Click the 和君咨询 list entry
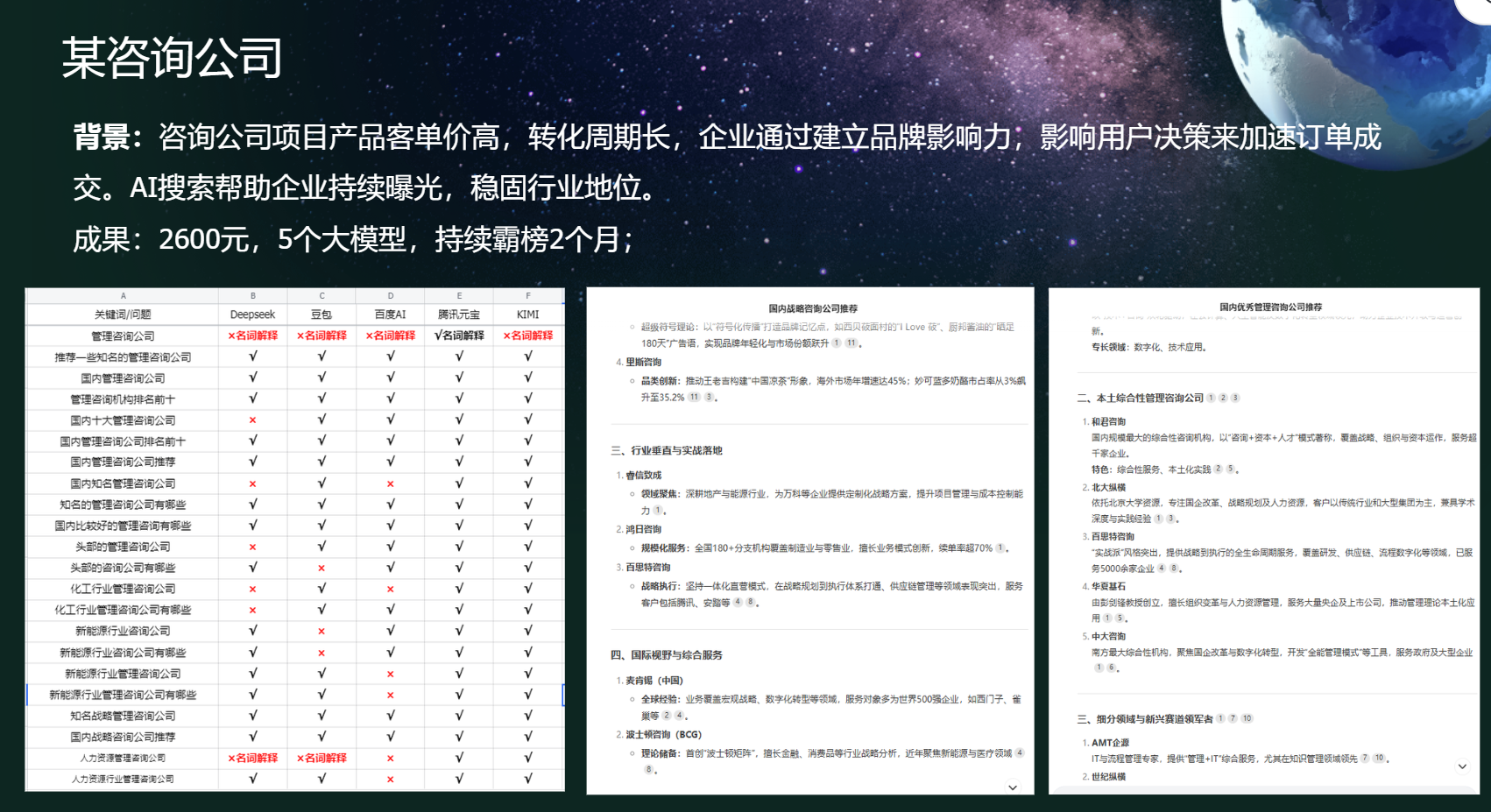This screenshot has width=1491, height=812. tap(1108, 421)
